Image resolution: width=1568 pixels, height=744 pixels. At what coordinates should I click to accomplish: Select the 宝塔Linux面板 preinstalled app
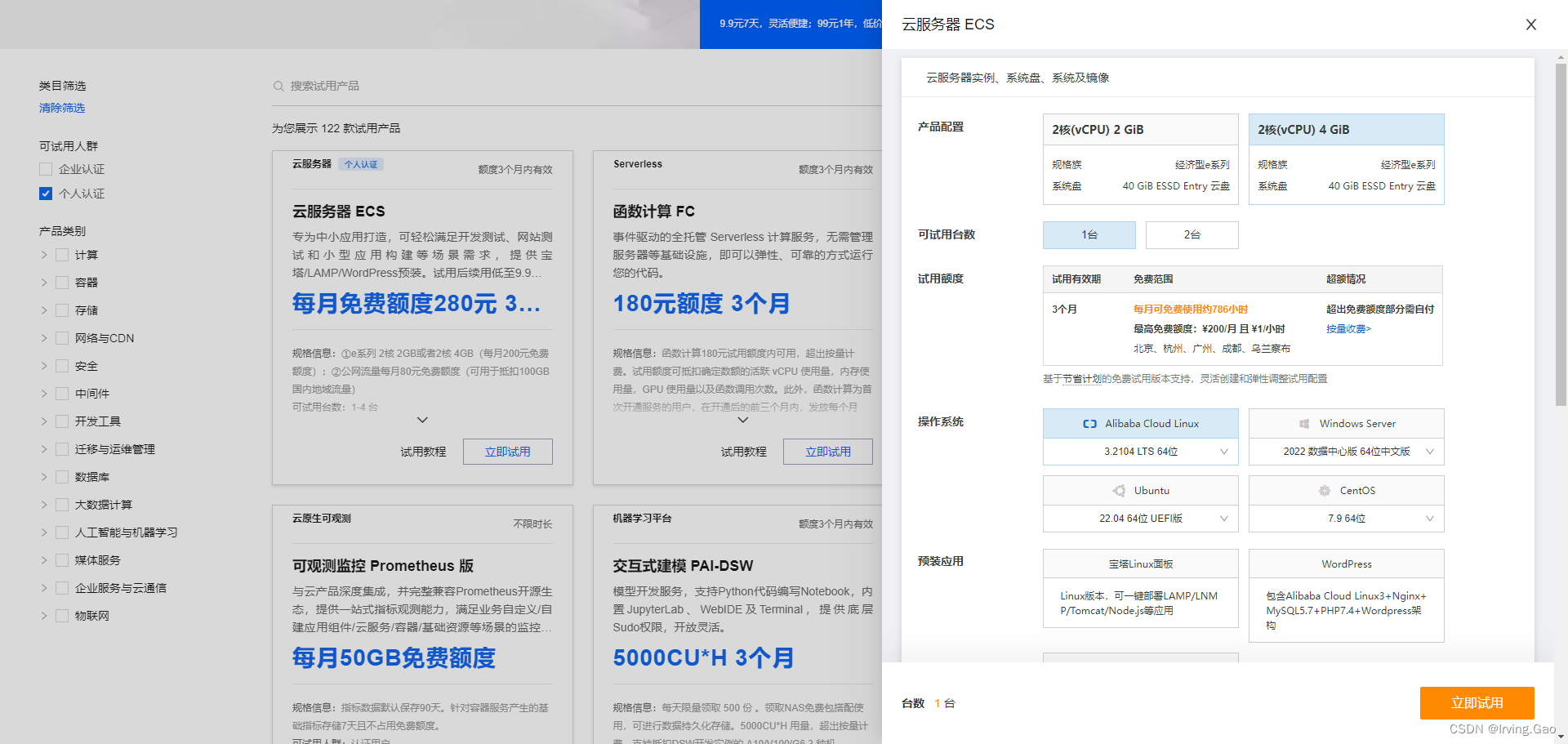coord(1141,588)
